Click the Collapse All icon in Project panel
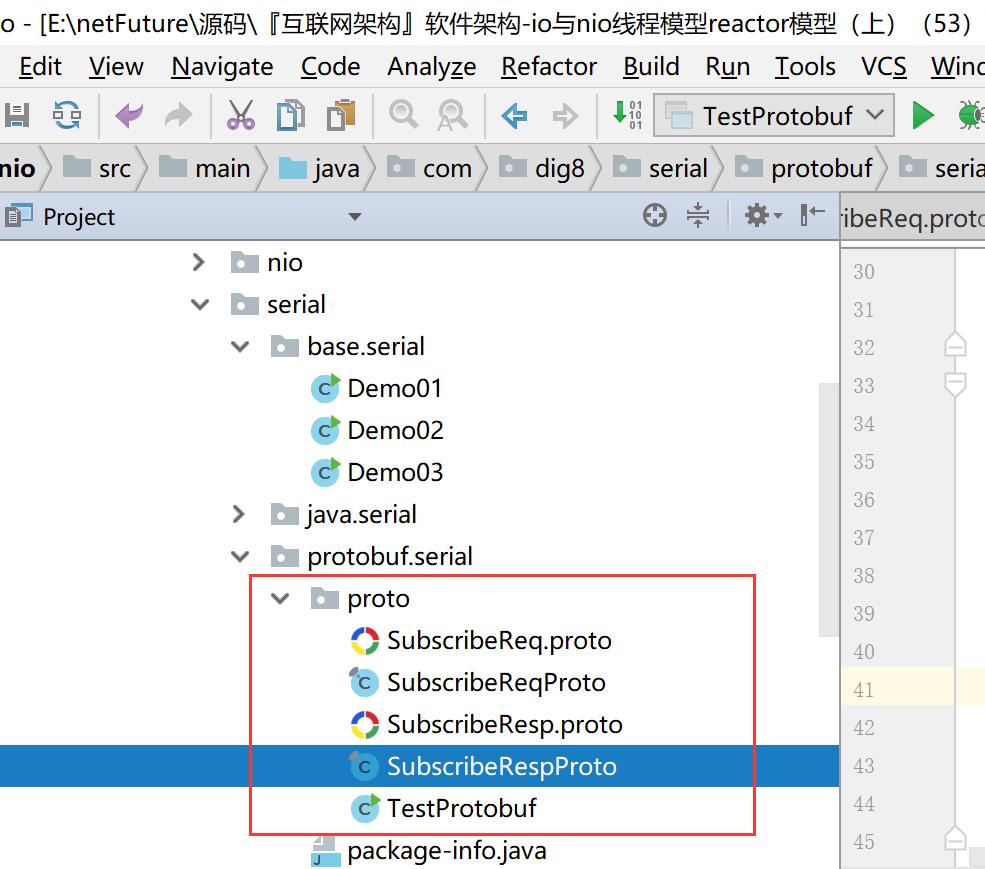This screenshot has height=869, width=985. (698, 216)
